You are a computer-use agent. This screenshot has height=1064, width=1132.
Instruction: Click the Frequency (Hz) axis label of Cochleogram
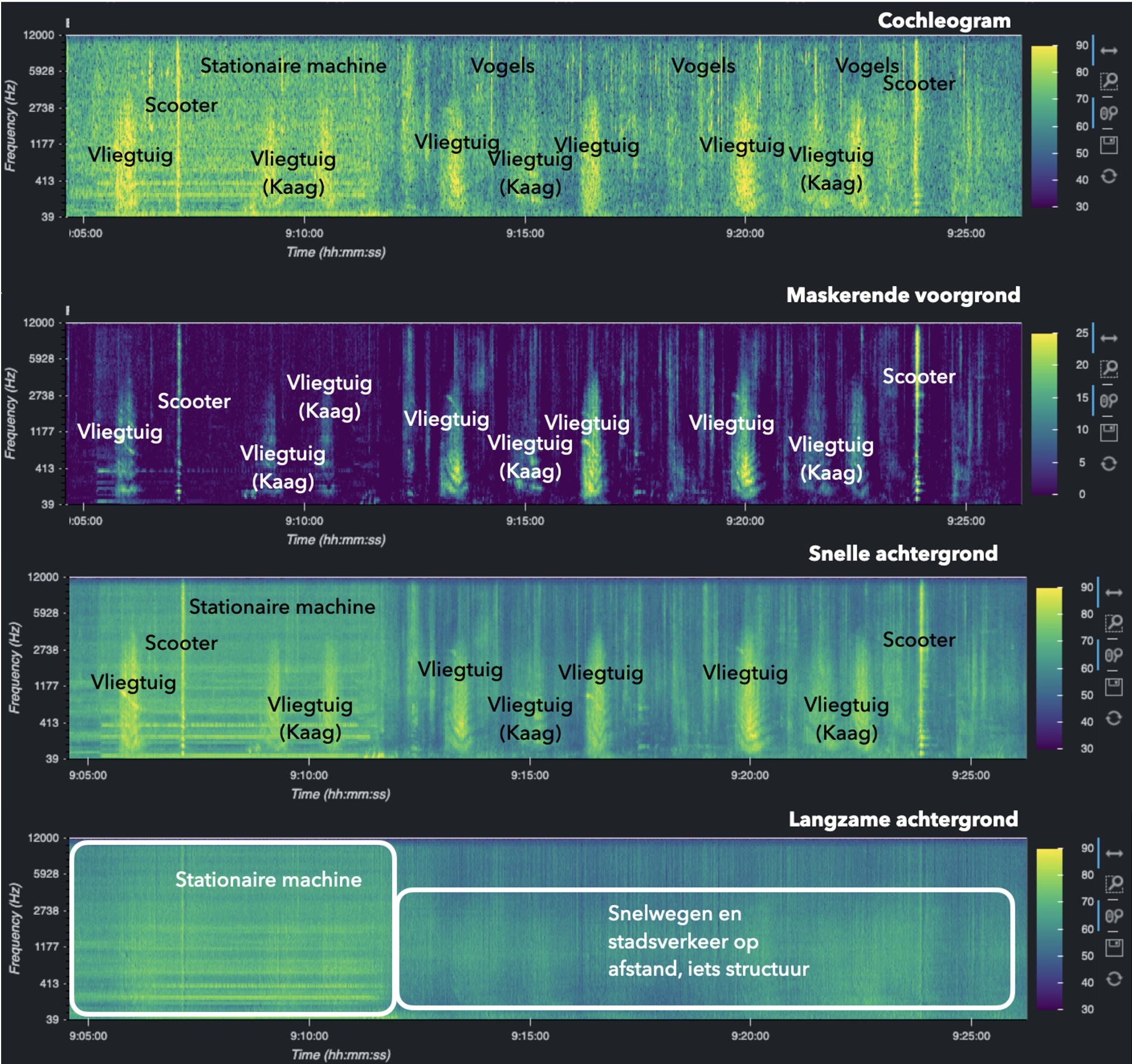(9, 126)
